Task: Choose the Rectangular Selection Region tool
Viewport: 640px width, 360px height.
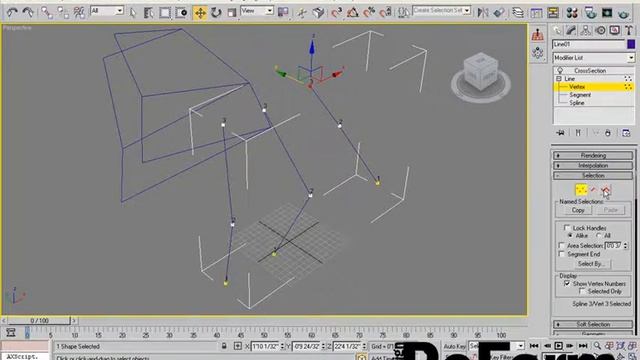Action: pos(165,13)
